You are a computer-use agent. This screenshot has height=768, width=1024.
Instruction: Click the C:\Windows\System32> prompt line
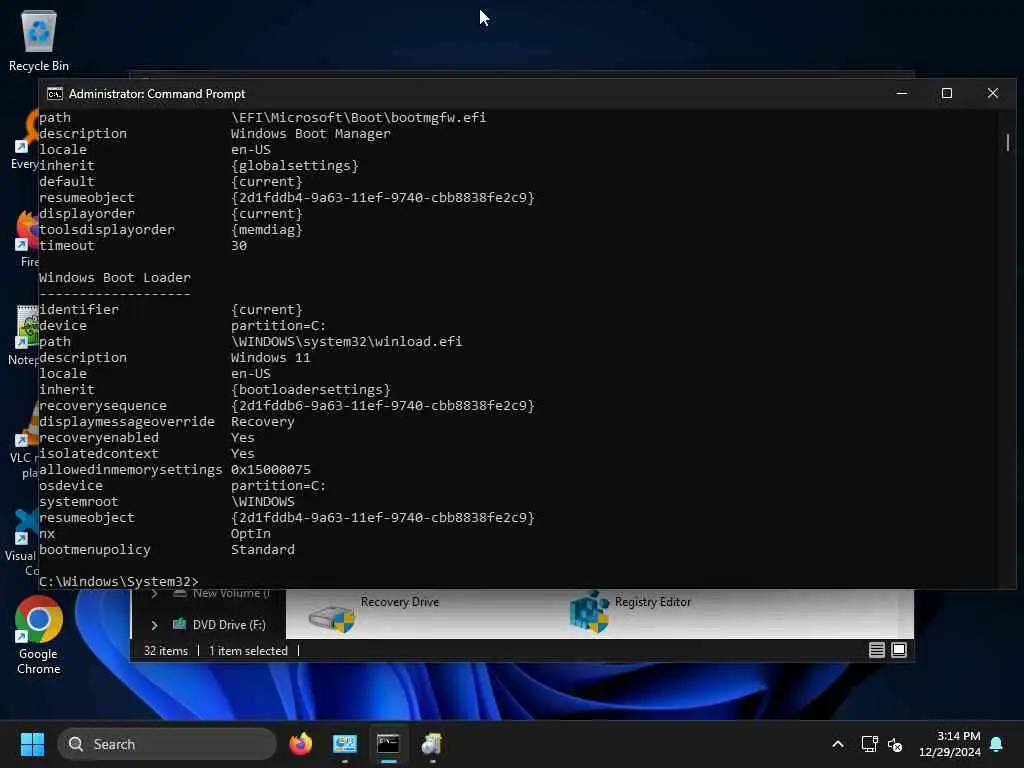pyautogui.click(x=118, y=581)
